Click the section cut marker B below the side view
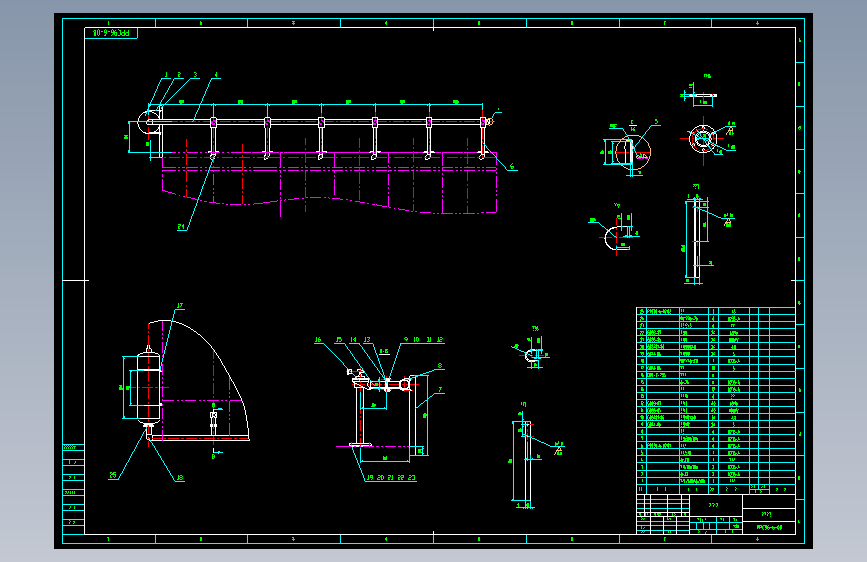Image resolution: width=867 pixels, height=562 pixels. click(x=213, y=455)
